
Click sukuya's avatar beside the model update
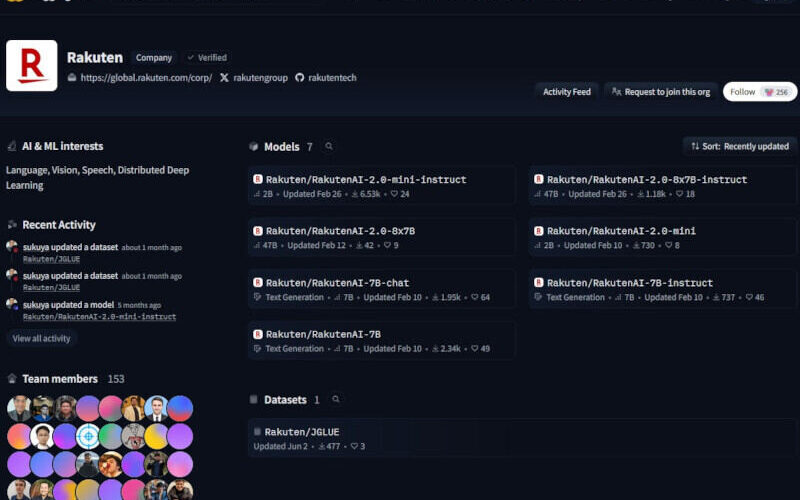pos(12,305)
